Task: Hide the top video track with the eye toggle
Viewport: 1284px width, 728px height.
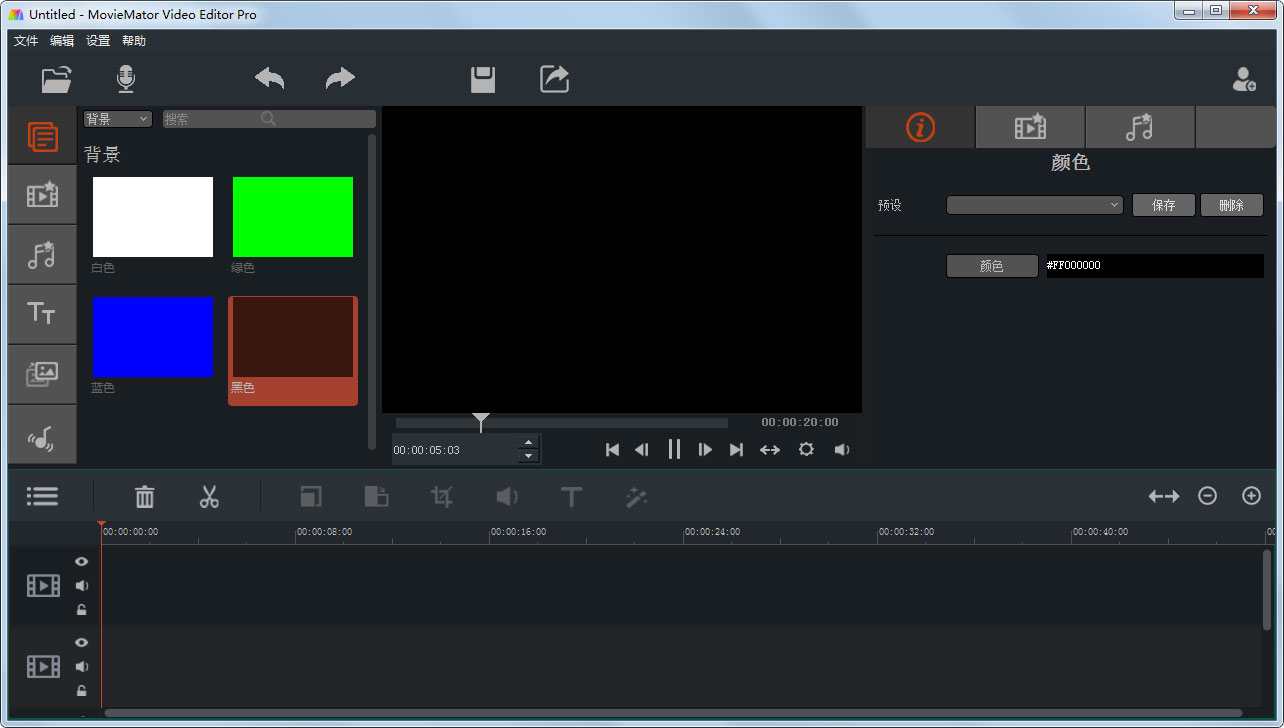Action: point(81,561)
